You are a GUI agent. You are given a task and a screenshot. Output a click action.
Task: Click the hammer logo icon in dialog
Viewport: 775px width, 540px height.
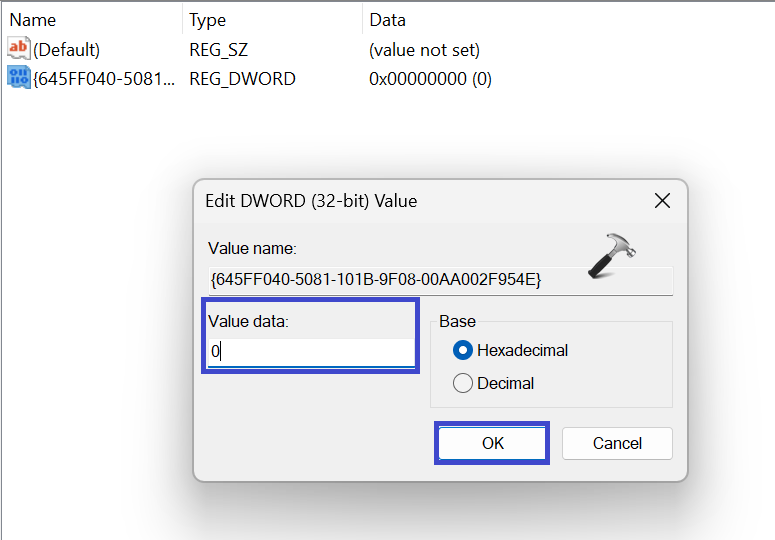[611, 251]
